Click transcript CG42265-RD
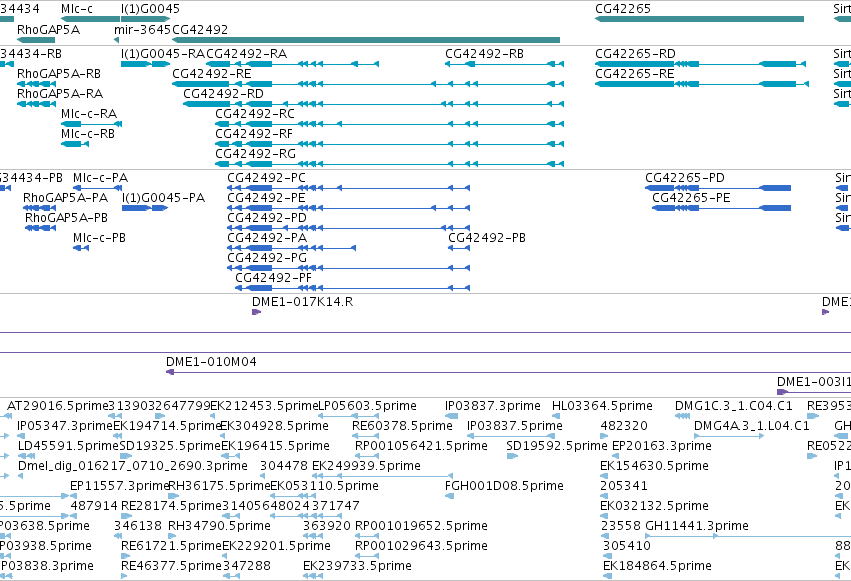851x581 pixels. [700, 64]
